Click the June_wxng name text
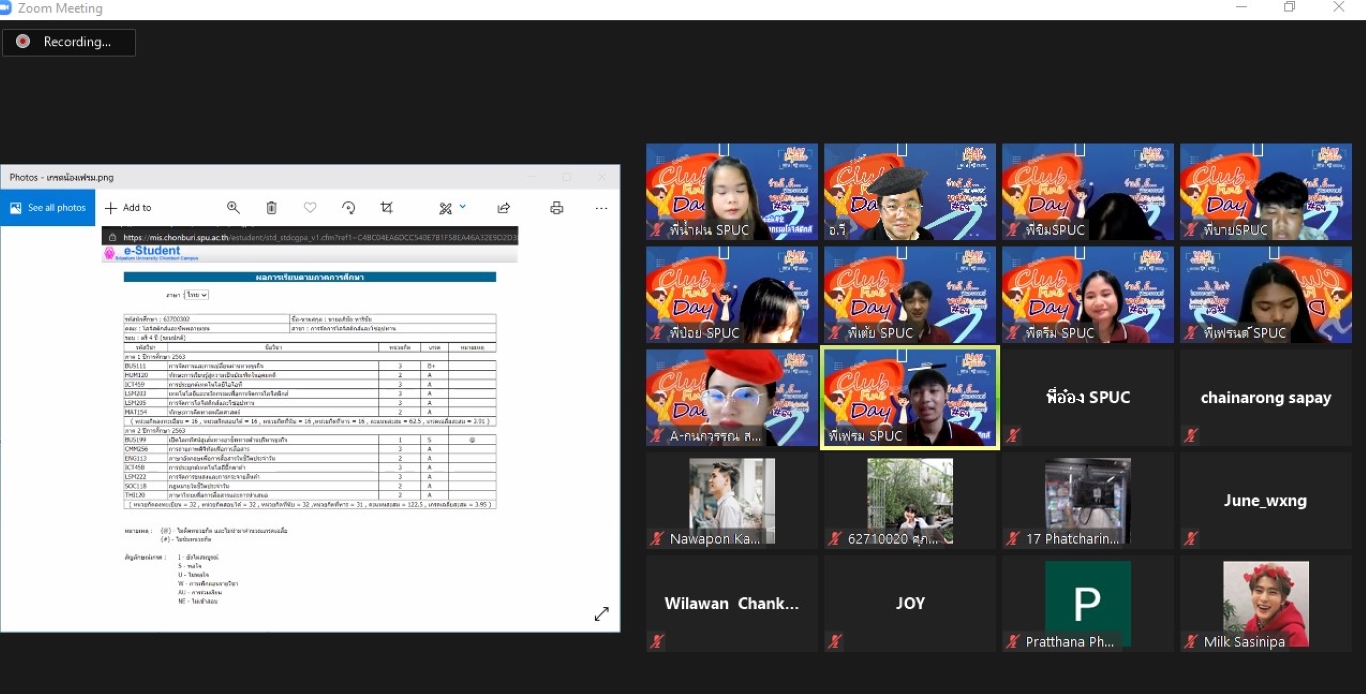Viewport: 1366px width, 694px height. [1266, 501]
